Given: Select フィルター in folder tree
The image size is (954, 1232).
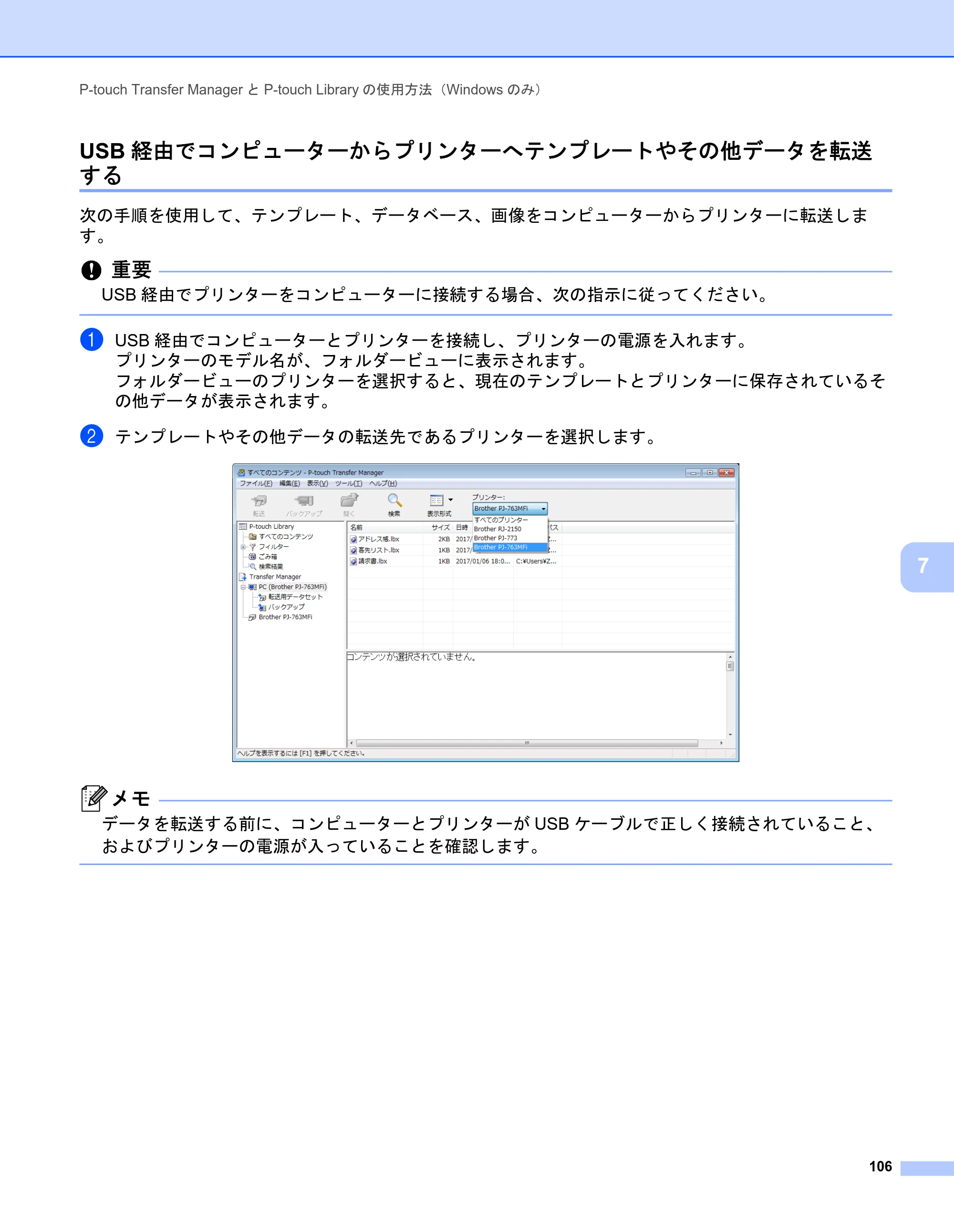Looking at the screenshot, I should click(273, 547).
